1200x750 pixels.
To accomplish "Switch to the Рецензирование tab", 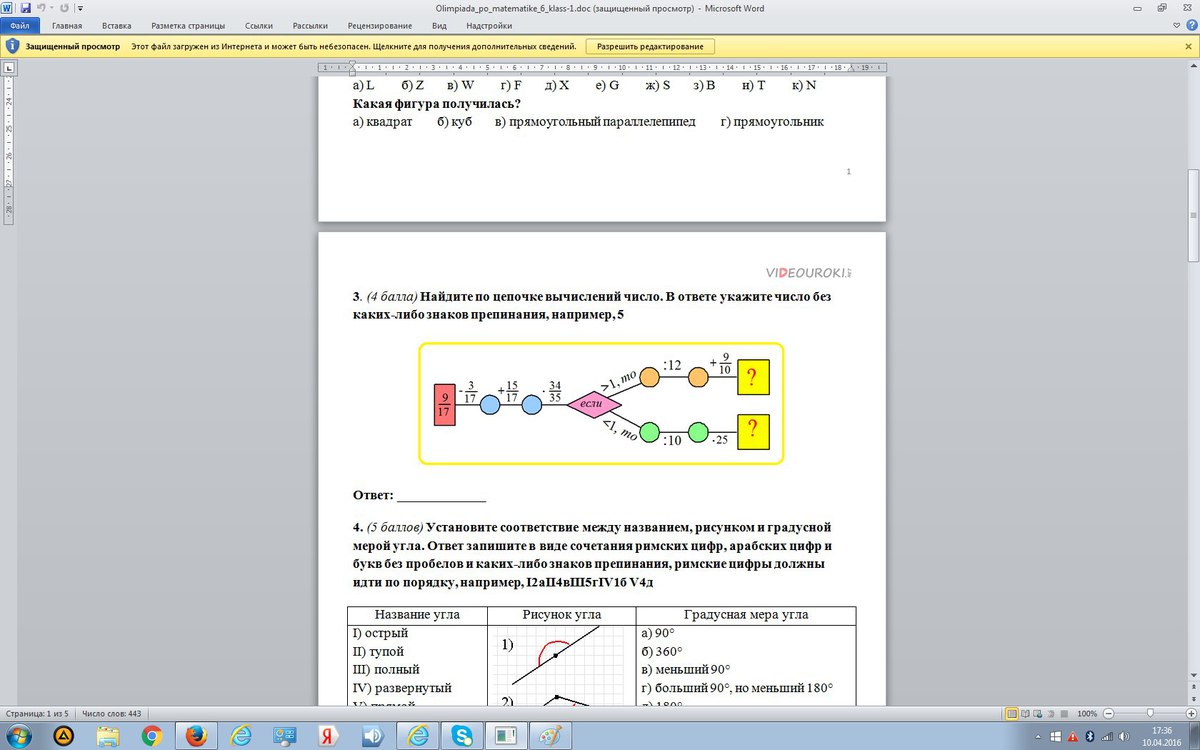I will pyautogui.click(x=380, y=25).
